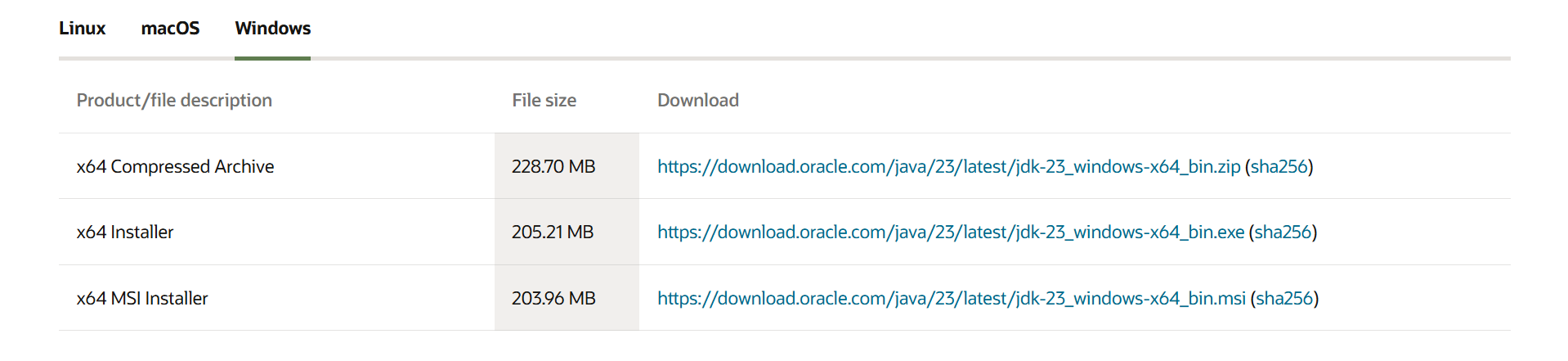Image resolution: width=1568 pixels, height=361 pixels.
Task: Open sha256 checksum for the msi file
Action: (1284, 299)
